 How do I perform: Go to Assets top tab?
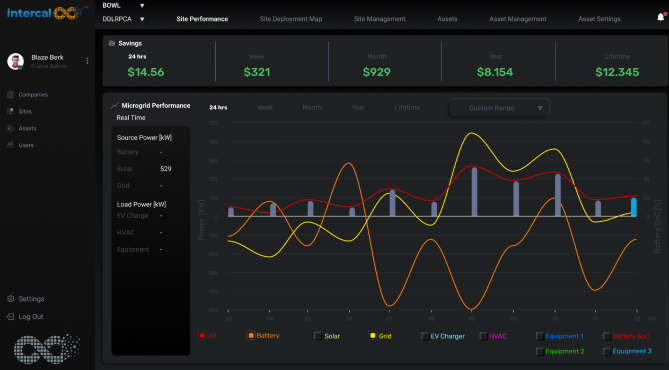[447, 19]
